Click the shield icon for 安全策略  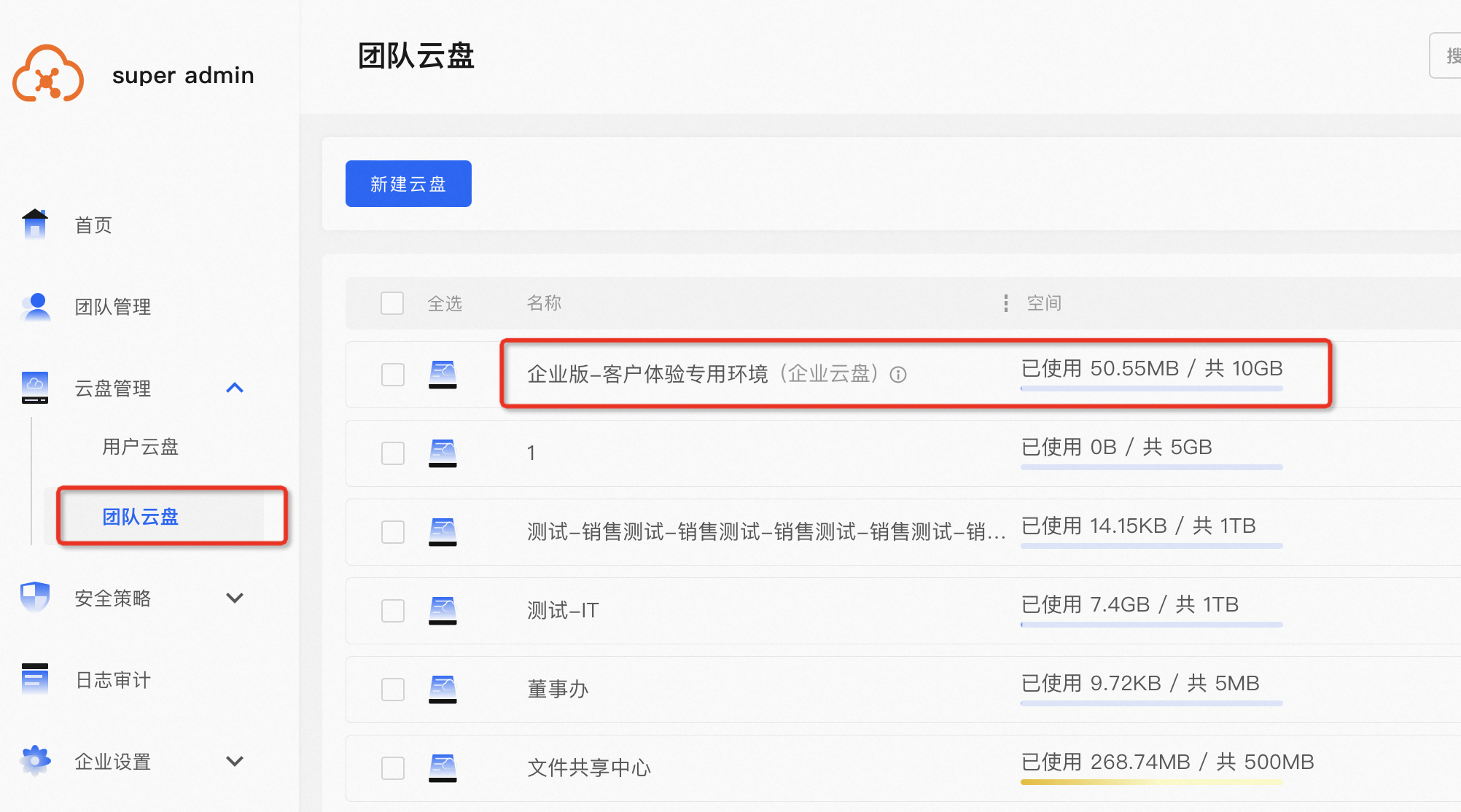(x=34, y=598)
